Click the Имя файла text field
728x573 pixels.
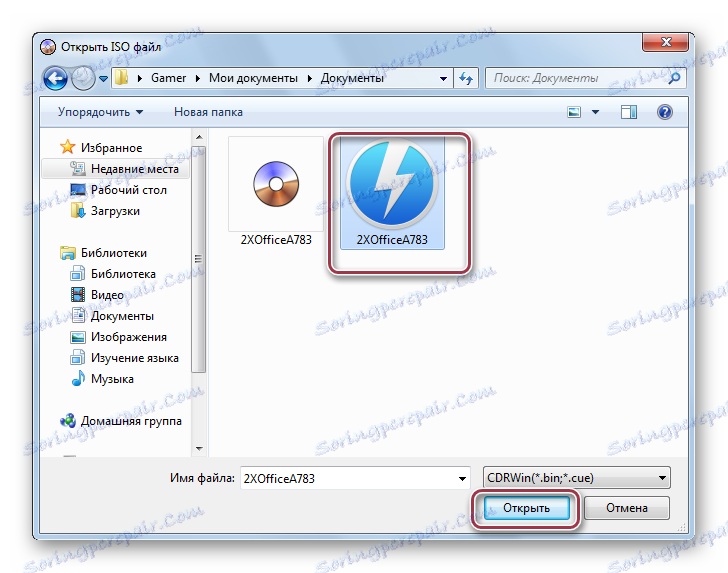tap(348, 478)
